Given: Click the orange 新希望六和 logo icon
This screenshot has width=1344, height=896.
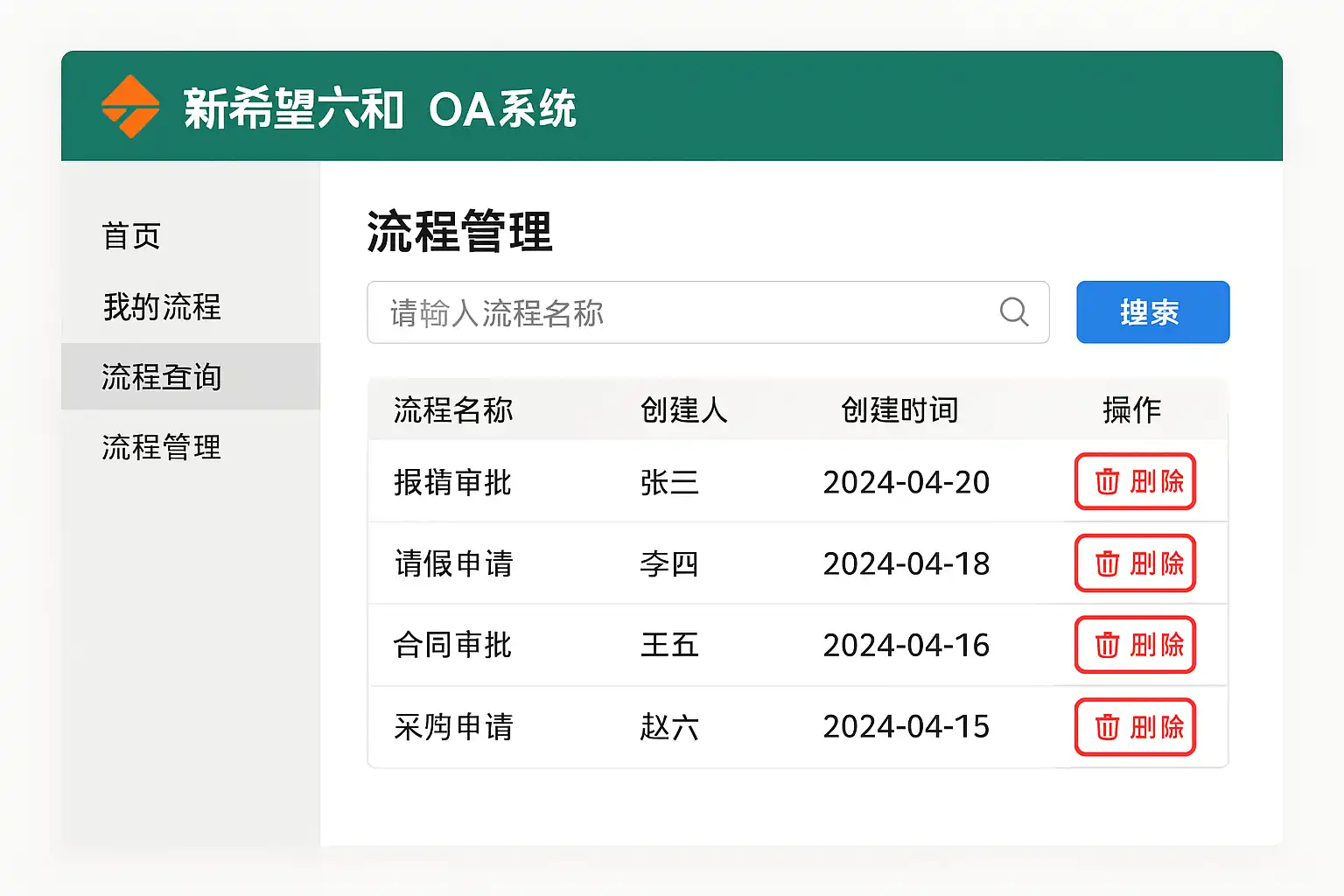Looking at the screenshot, I should (130, 107).
